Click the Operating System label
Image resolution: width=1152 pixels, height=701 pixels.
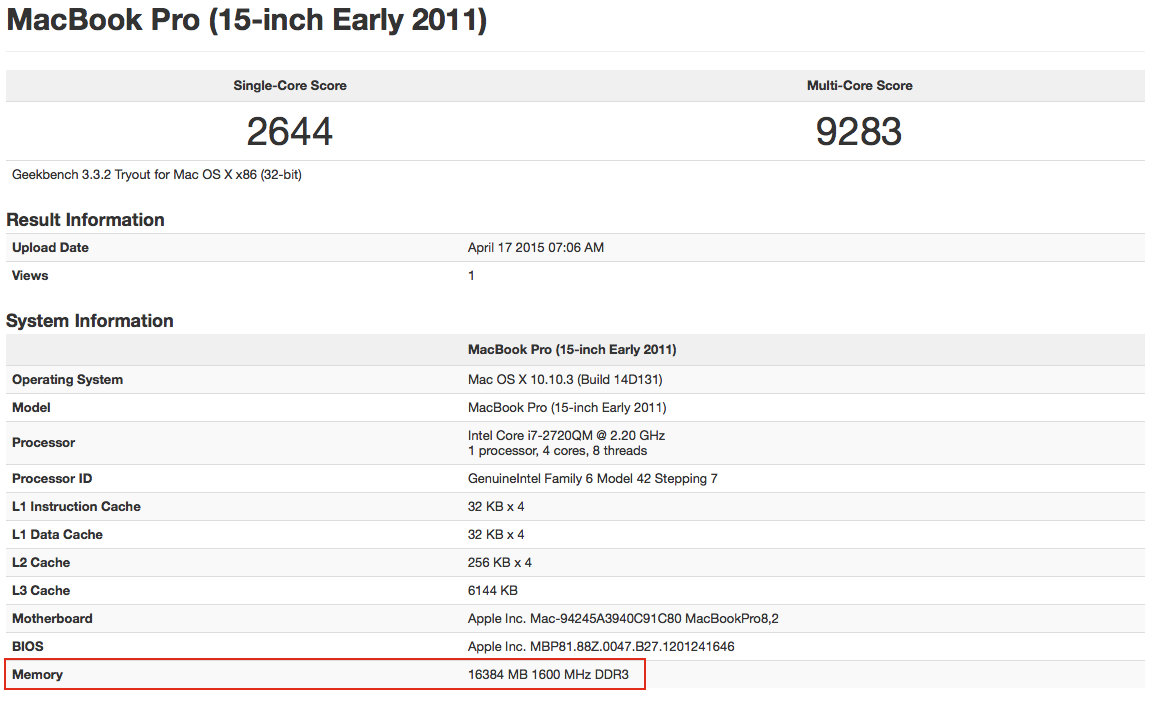(68, 380)
